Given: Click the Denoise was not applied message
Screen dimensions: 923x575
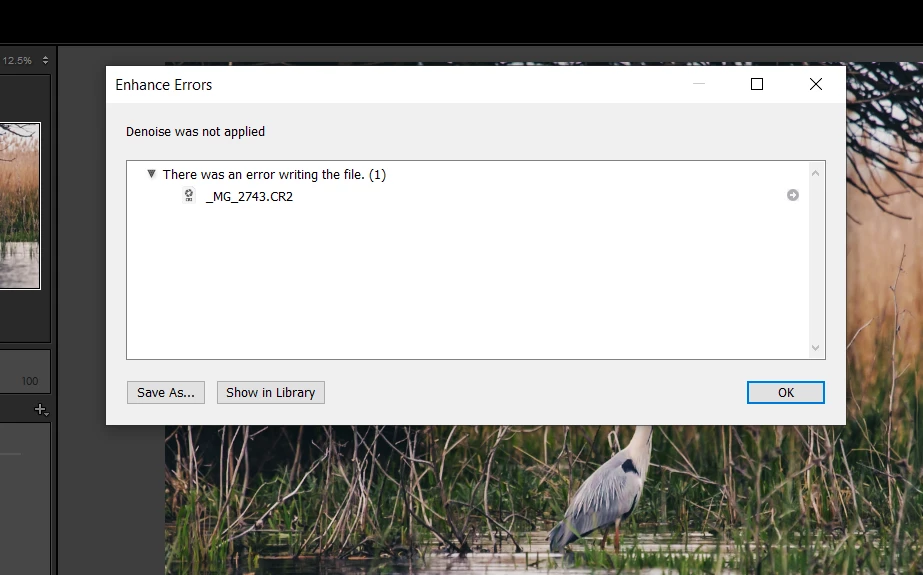Looking at the screenshot, I should (x=195, y=132).
